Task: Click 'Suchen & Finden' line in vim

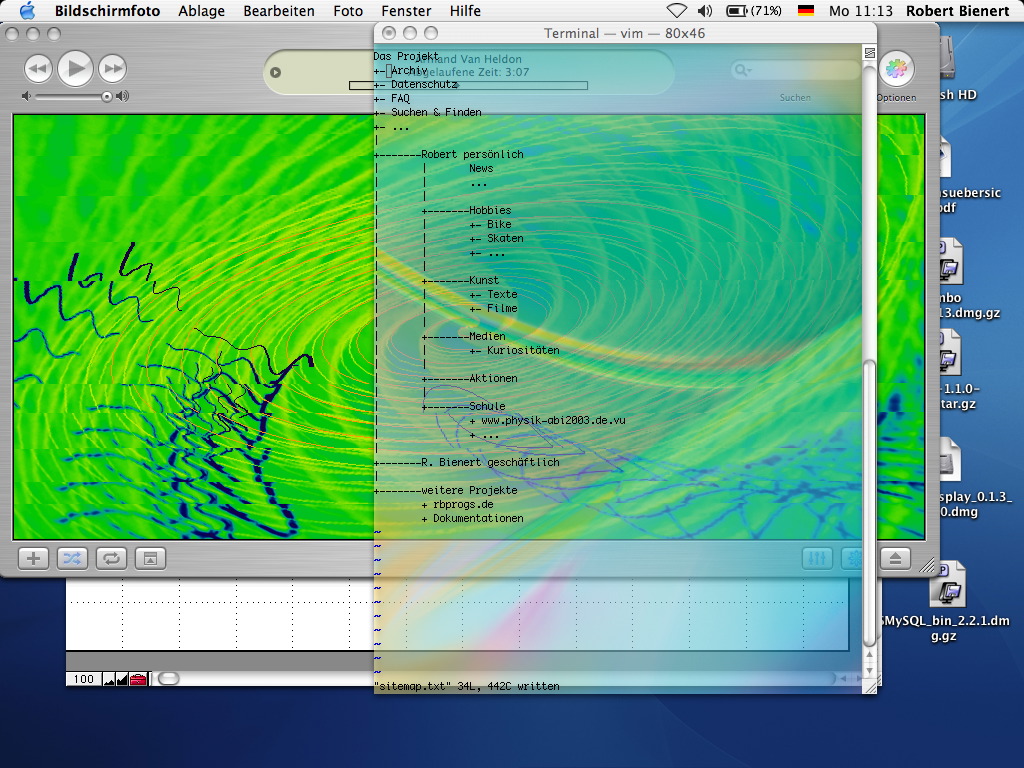Action: click(x=436, y=112)
